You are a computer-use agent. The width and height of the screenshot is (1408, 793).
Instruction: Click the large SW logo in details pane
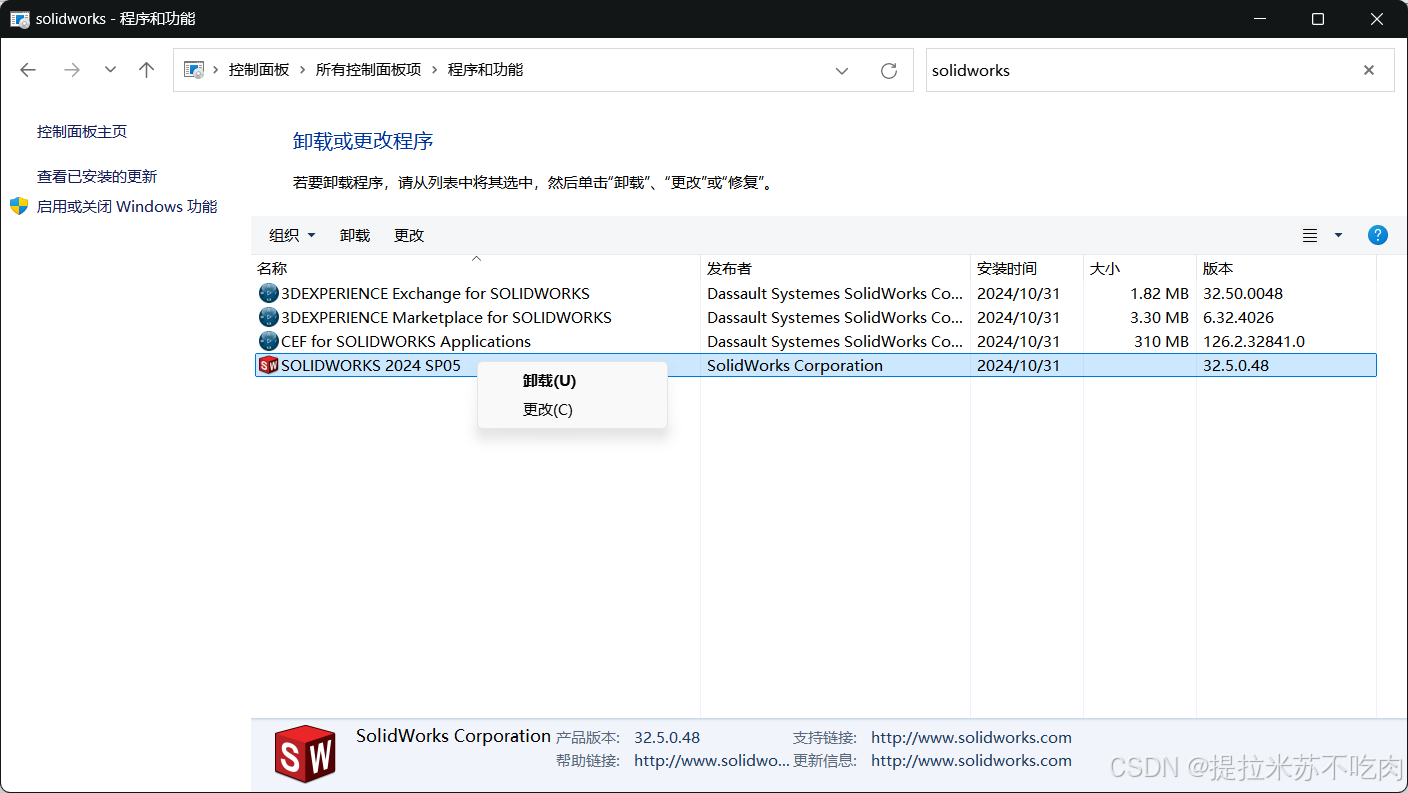point(305,754)
